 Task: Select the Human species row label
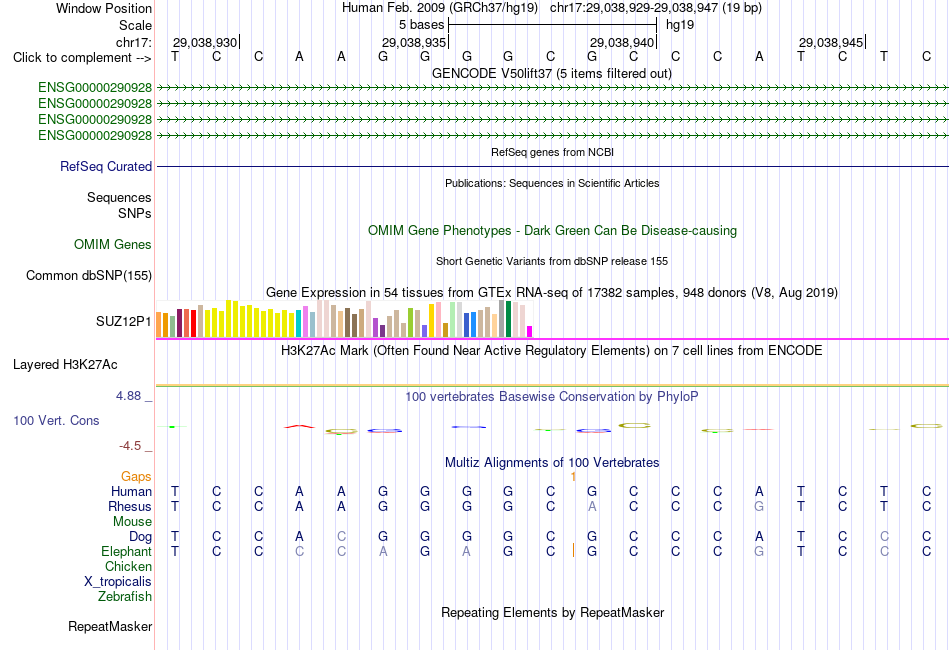(x=131, y=491)
